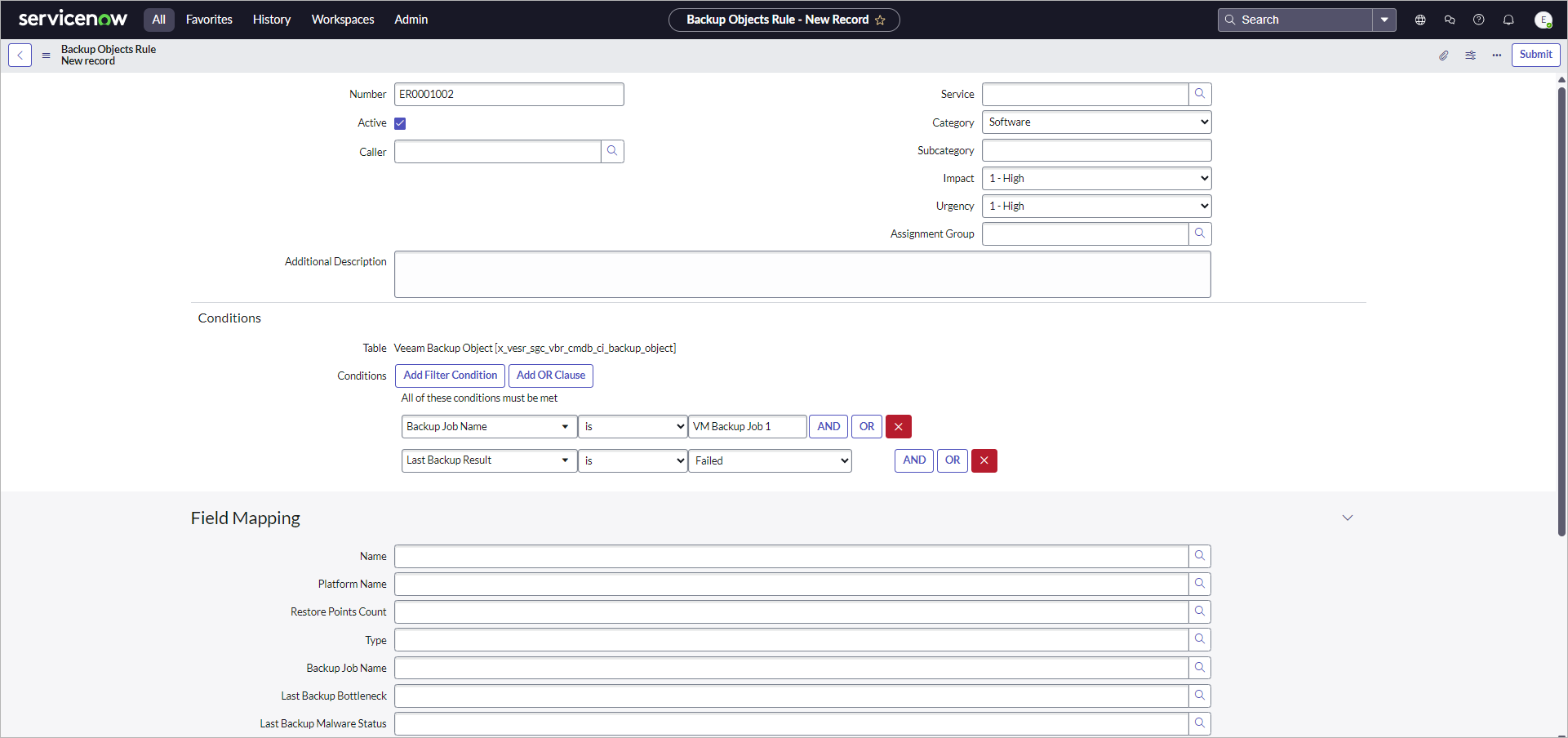Click the Service lookup magnifier icon
This screenshot has height=738, width=1568.
(x=1200, y=94)
